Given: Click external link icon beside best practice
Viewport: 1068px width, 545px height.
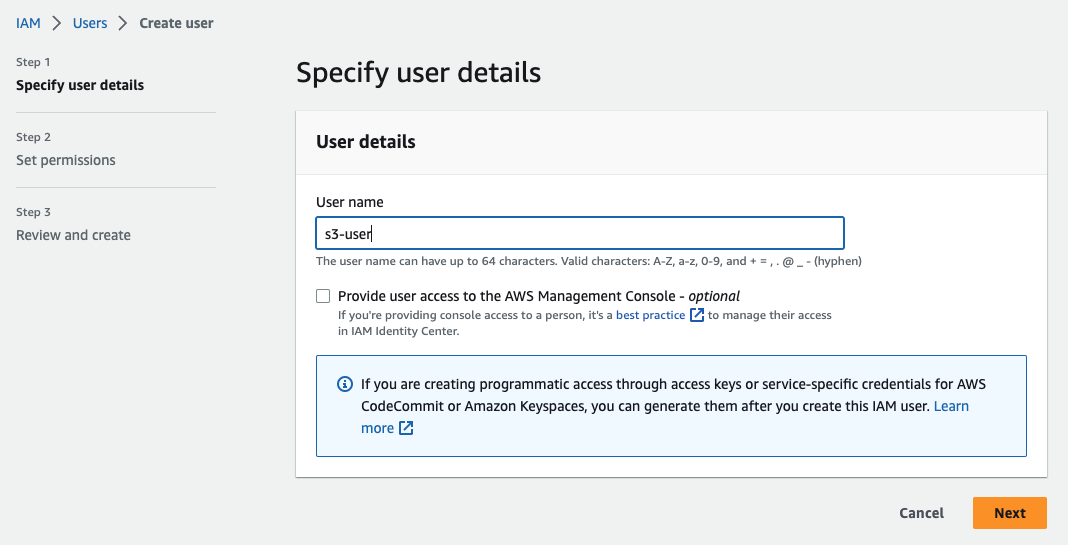Looking at the screenshot, I should [x=697, y=315].
